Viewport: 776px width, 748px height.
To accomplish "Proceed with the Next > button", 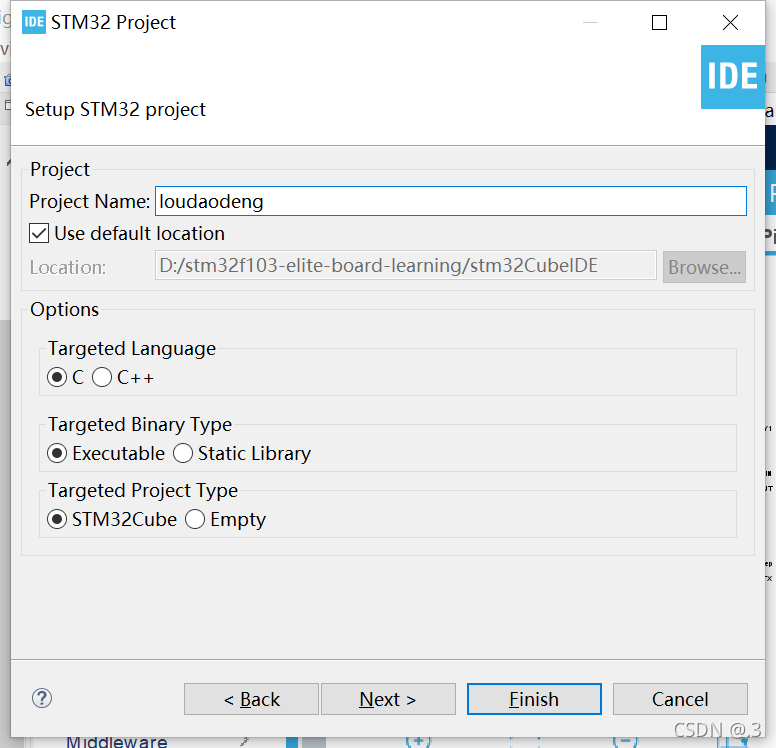I will pos(388,699).
